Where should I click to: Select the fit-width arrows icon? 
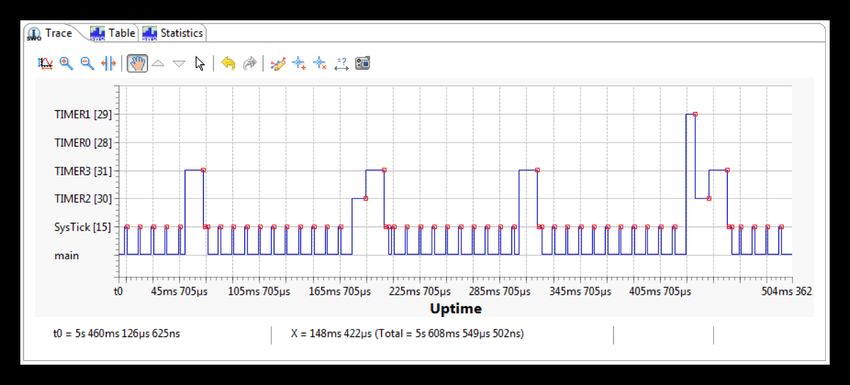click(x=108, y=63)
